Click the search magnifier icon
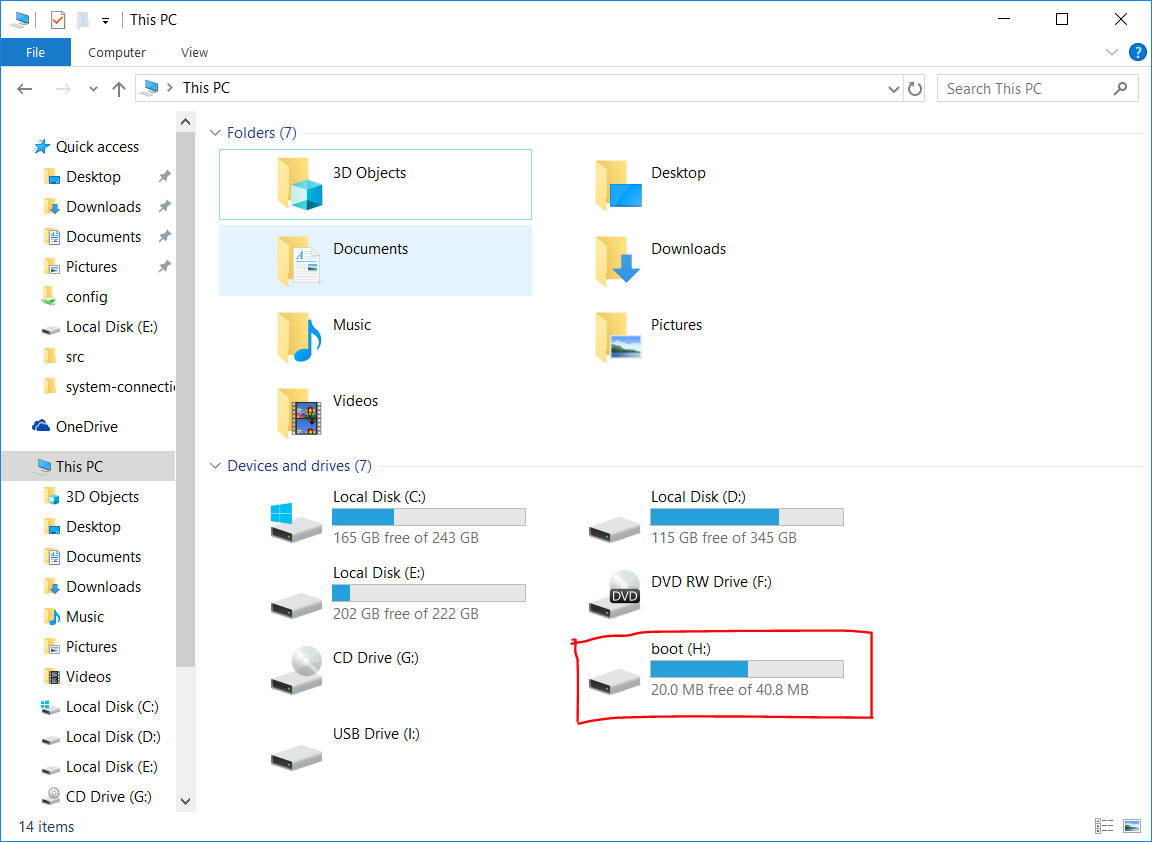The image size is (1152, 842). (x=1120, y=88)
